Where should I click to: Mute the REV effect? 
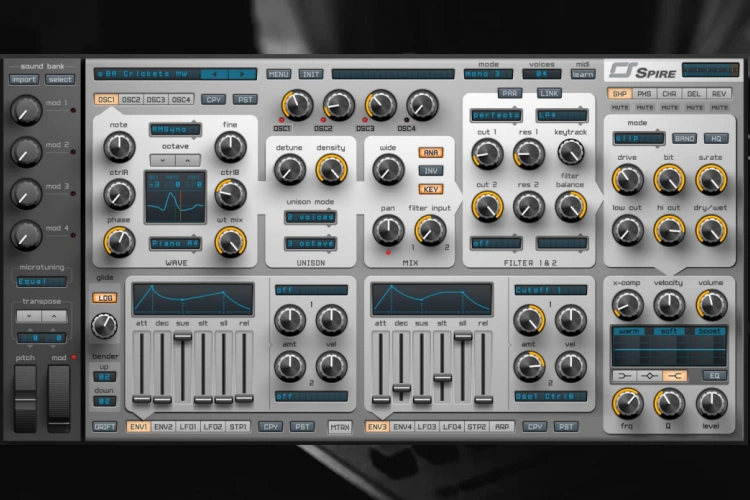(719, 108)
